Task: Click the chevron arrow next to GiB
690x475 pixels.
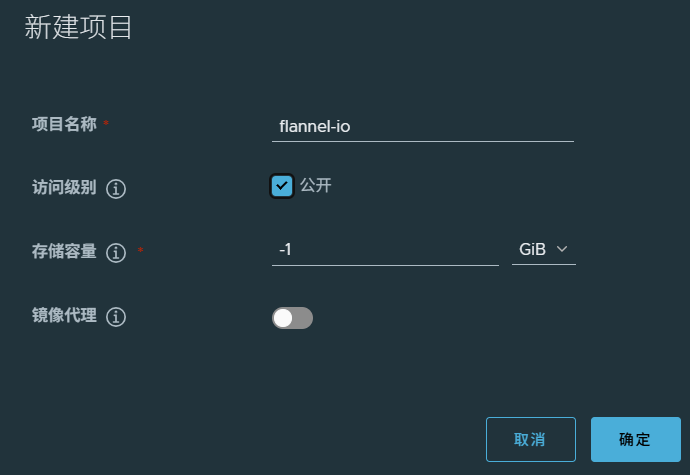Action: [x=562, y=249]
